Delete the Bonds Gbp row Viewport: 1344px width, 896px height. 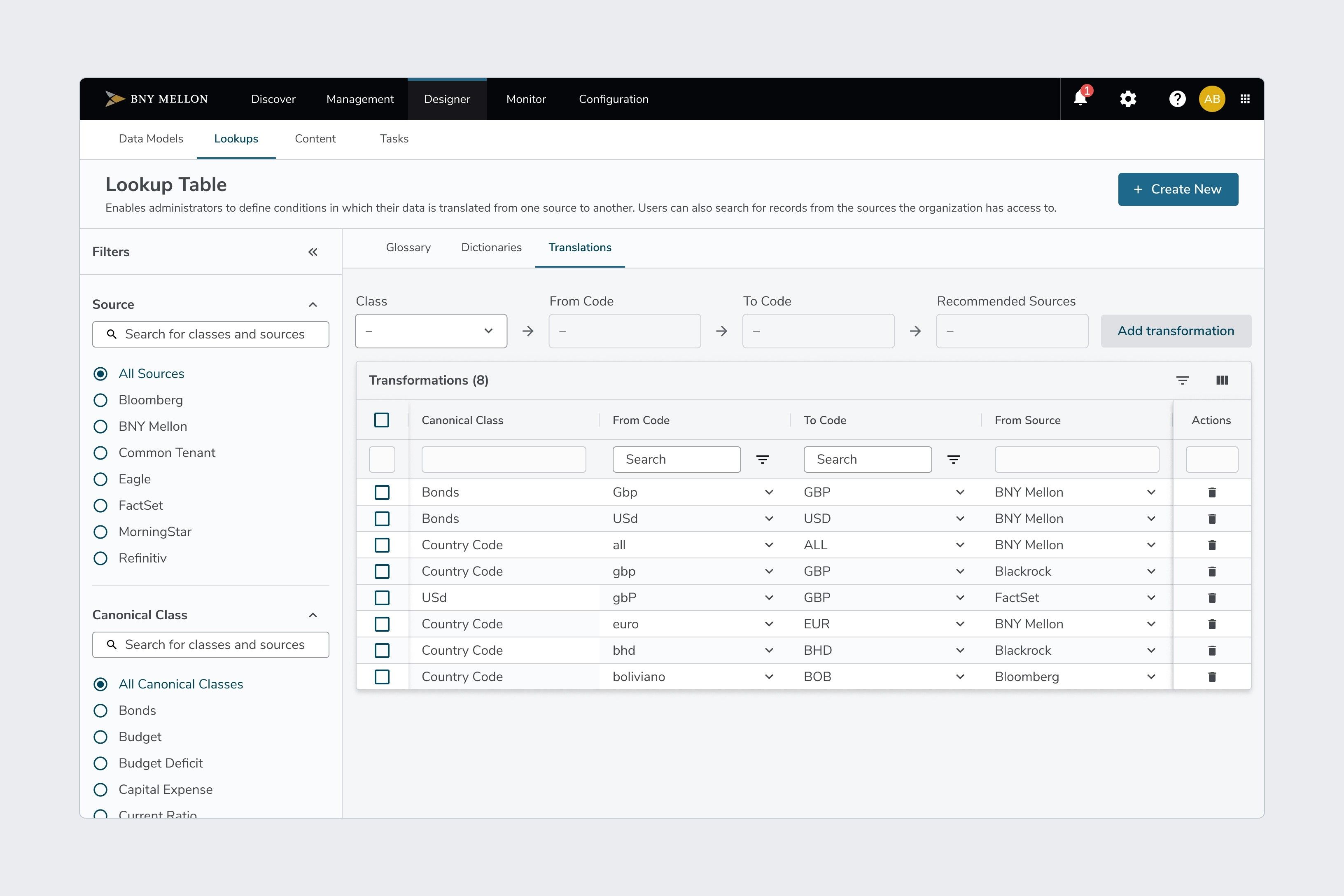pos(1212,492)
